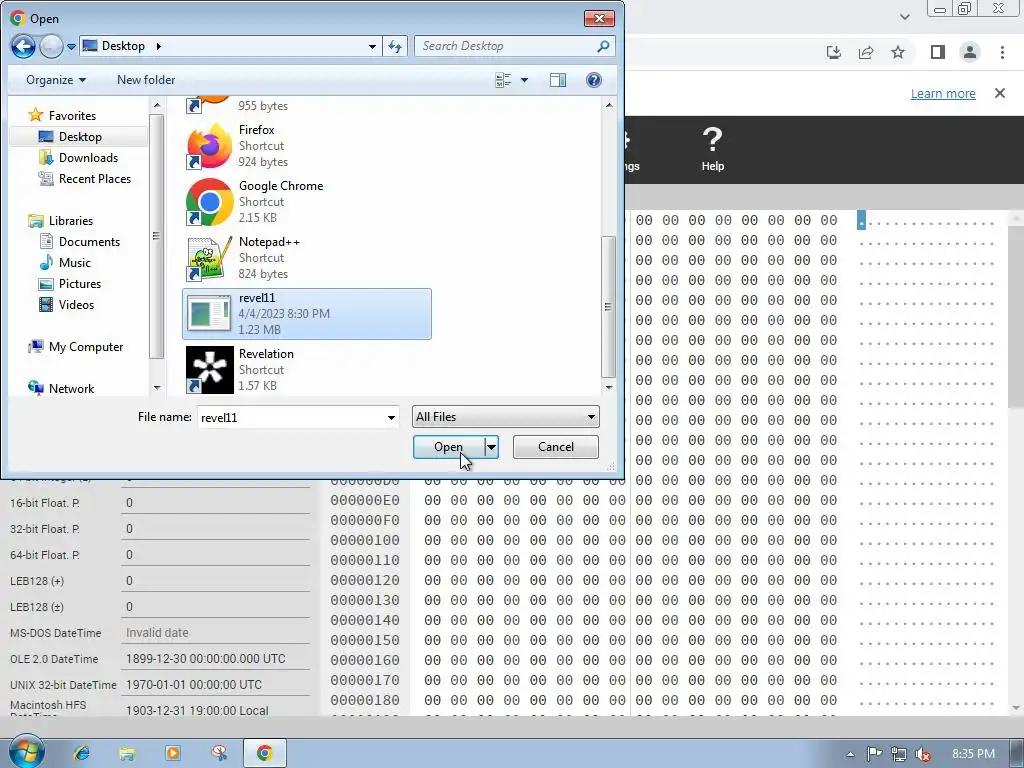
Task: Click the Cancel button
Action: point(556,447)
